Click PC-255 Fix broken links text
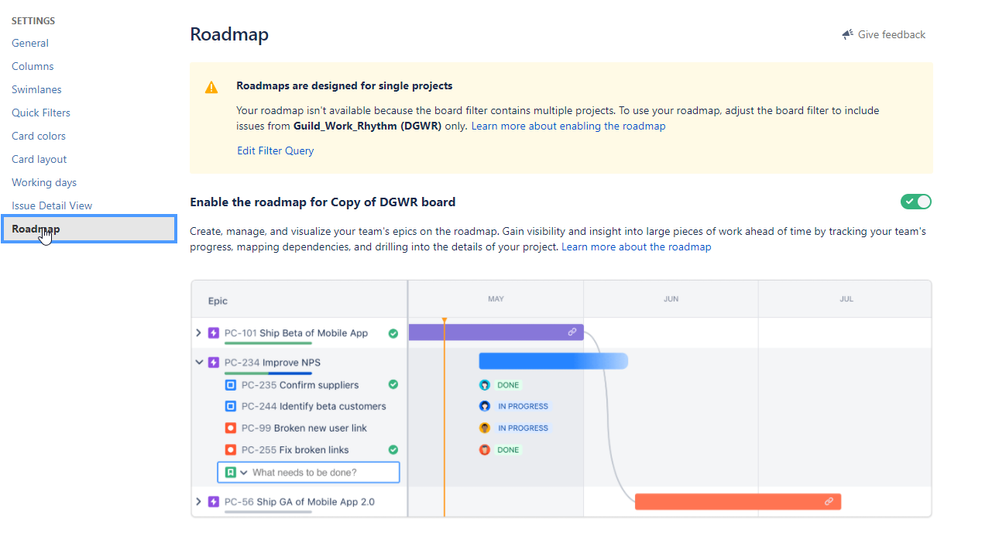Viewport: 999px width, 548px height. 295,450
